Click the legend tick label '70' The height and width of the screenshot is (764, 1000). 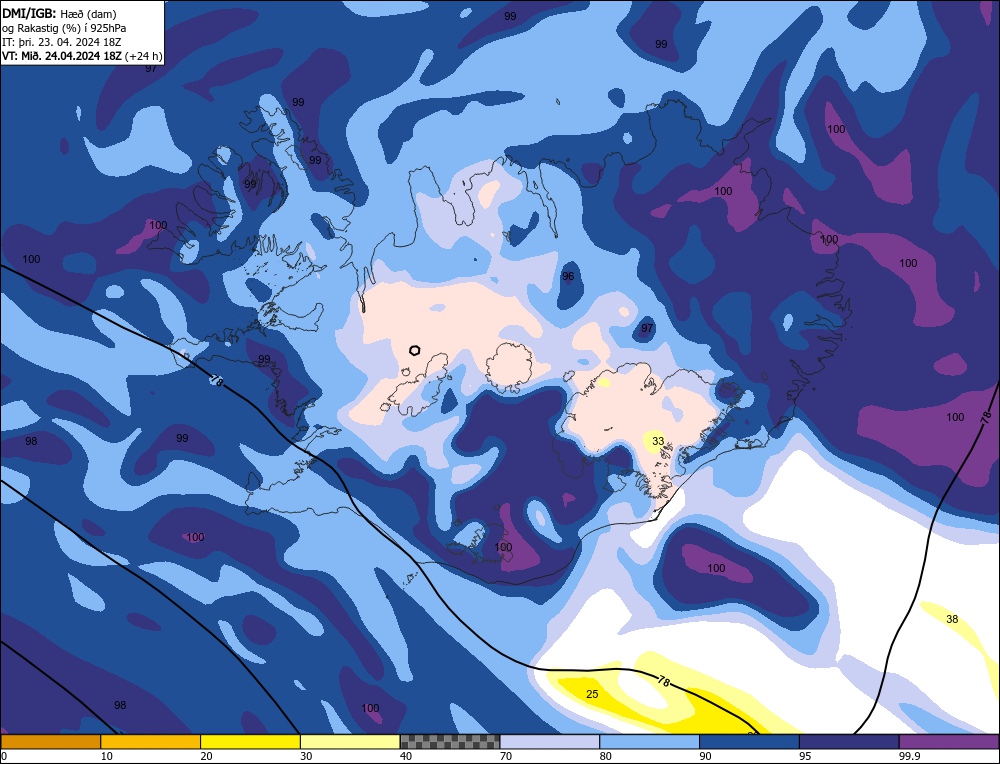(506, 756)
